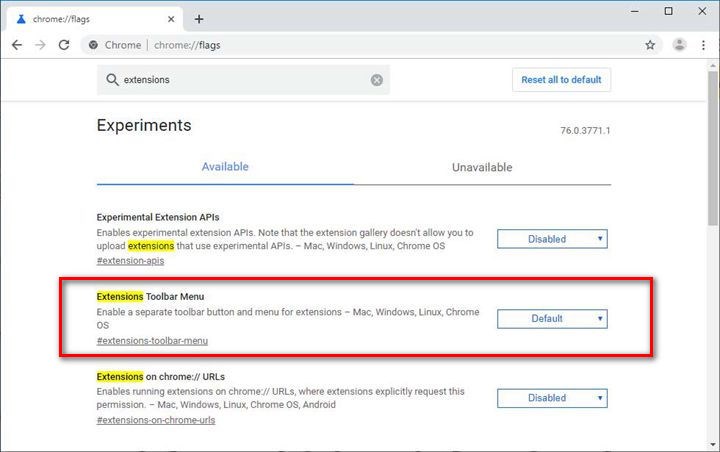Click the magnifier icon in search box

112,80
